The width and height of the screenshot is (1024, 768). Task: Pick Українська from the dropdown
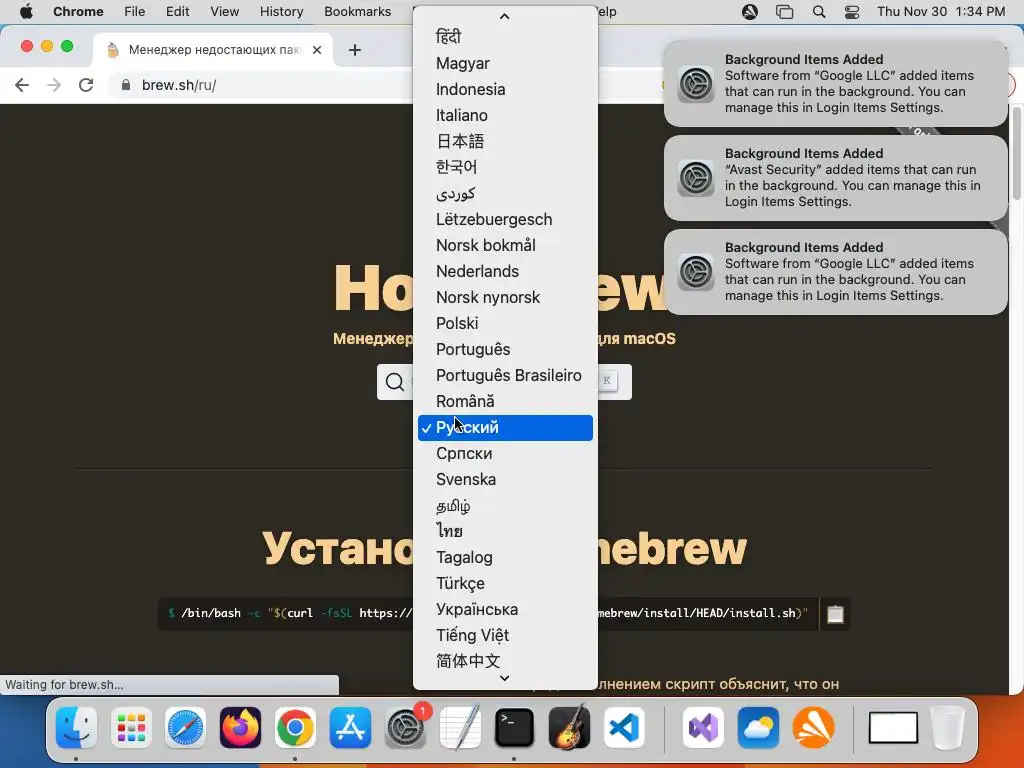click(x=505, y=609)
